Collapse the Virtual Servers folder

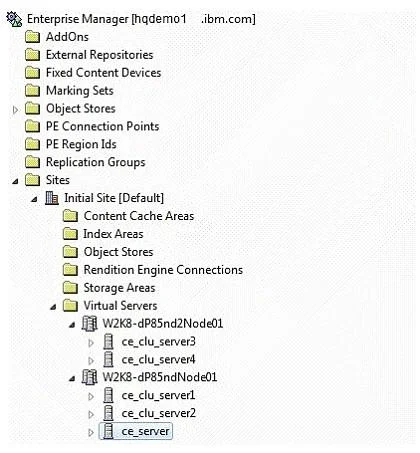click(53, 307)
